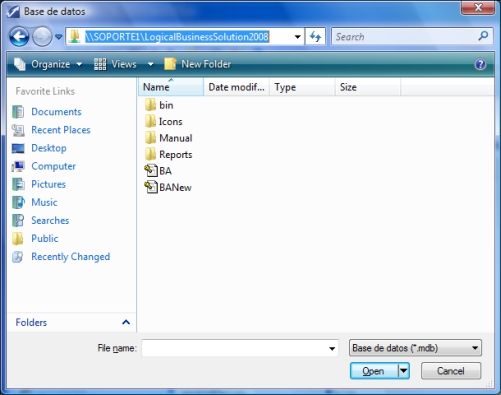The height and width of the screenshot is (395, 501).
Task: Expand the Open button split arrow
Action: click(403, 371)
